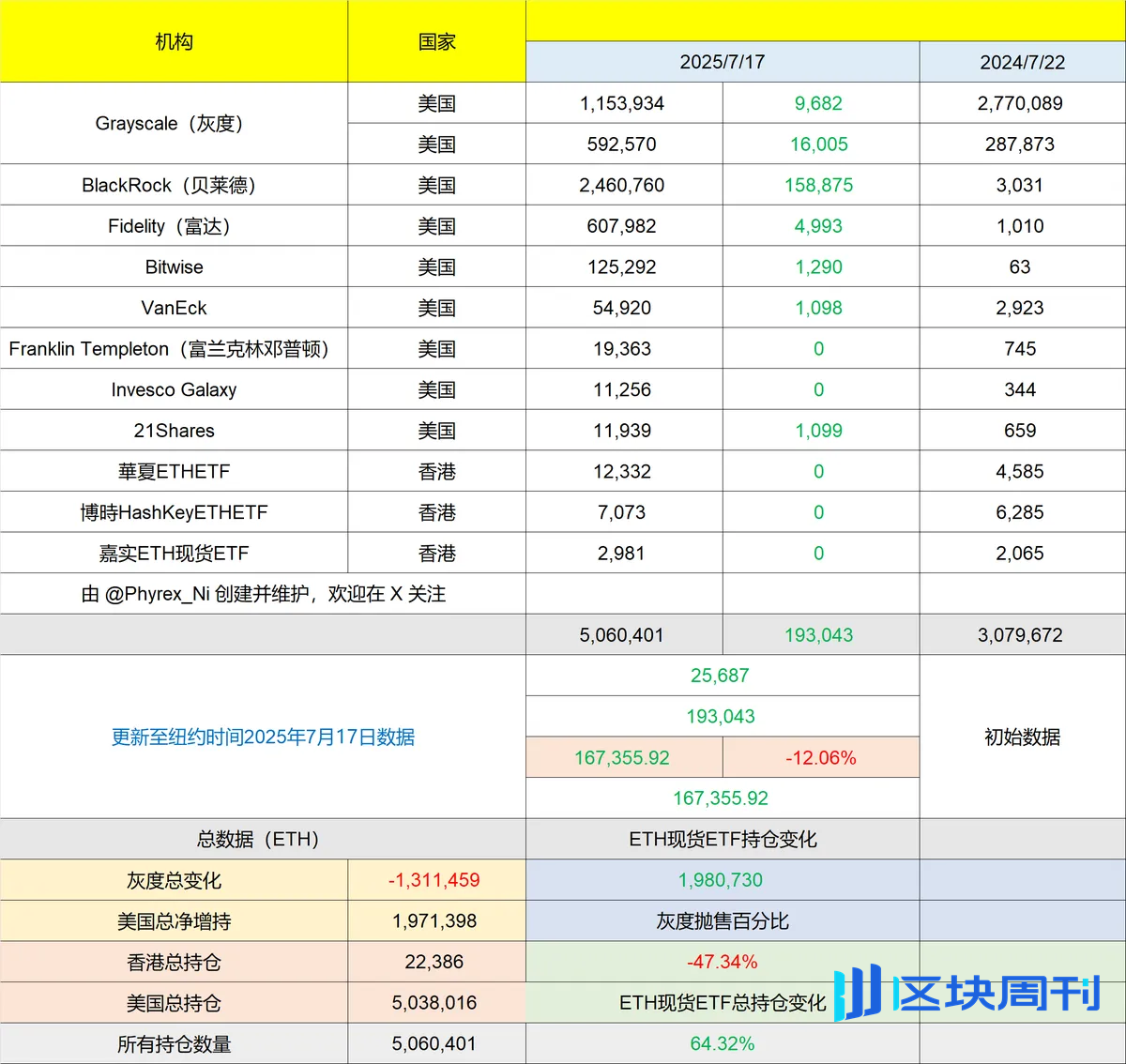
Task: Click the value 6,285
Action: pos(1020,512)
